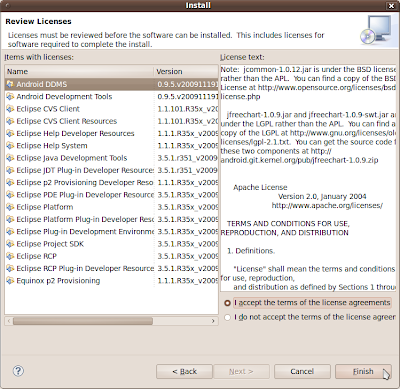
Task: Click the Eclipse Project SDK icon
Action: [x=10, y=244]
